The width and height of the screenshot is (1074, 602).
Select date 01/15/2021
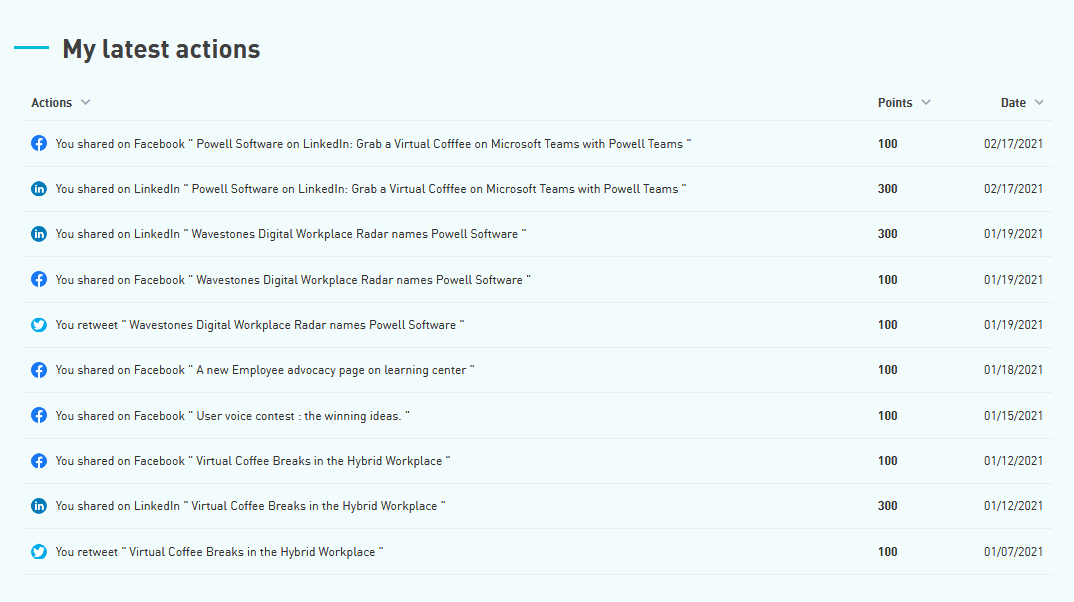click(x=1013, y=416)
